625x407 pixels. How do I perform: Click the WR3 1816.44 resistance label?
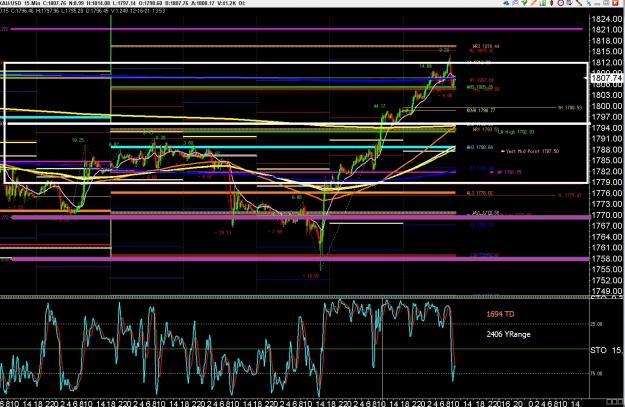(485, 46)
